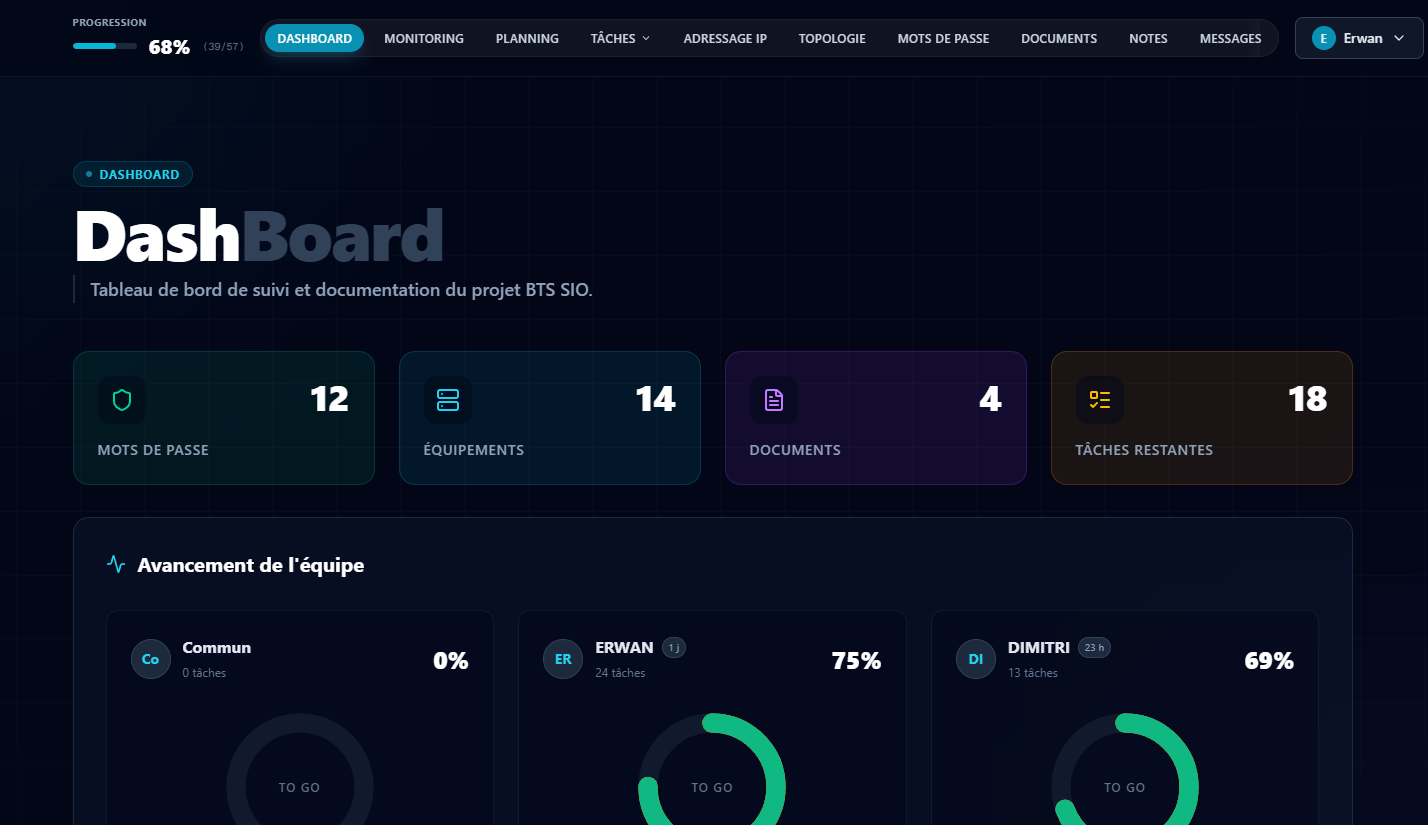
Task: Switch to the Monitoring page
Action: 424,38
